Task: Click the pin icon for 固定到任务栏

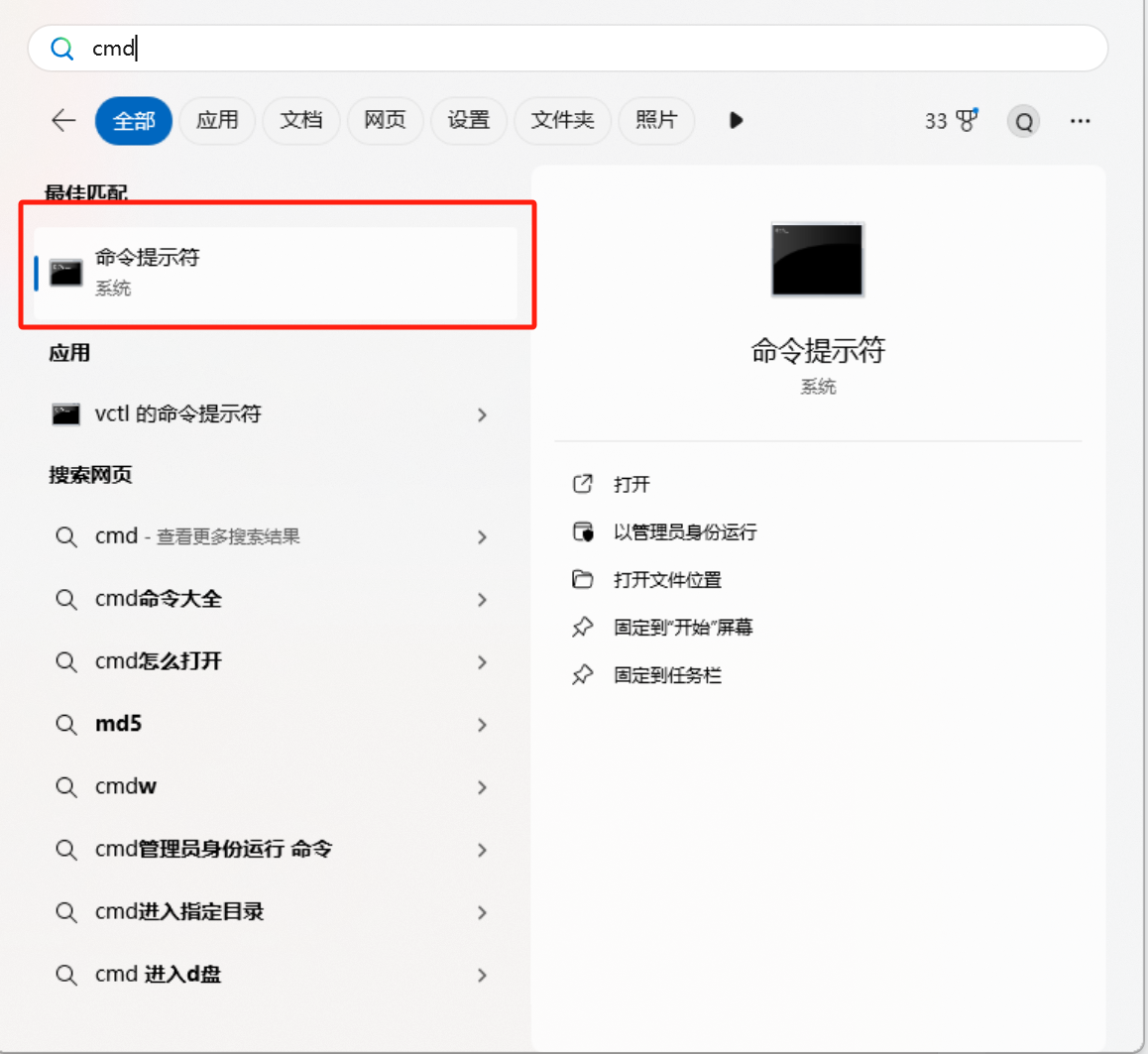Action: [x=583, y=675]
